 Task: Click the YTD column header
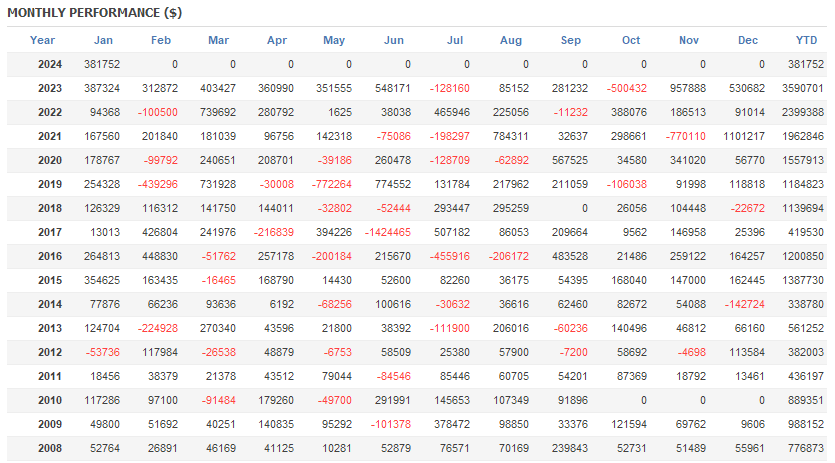[806, 40]
